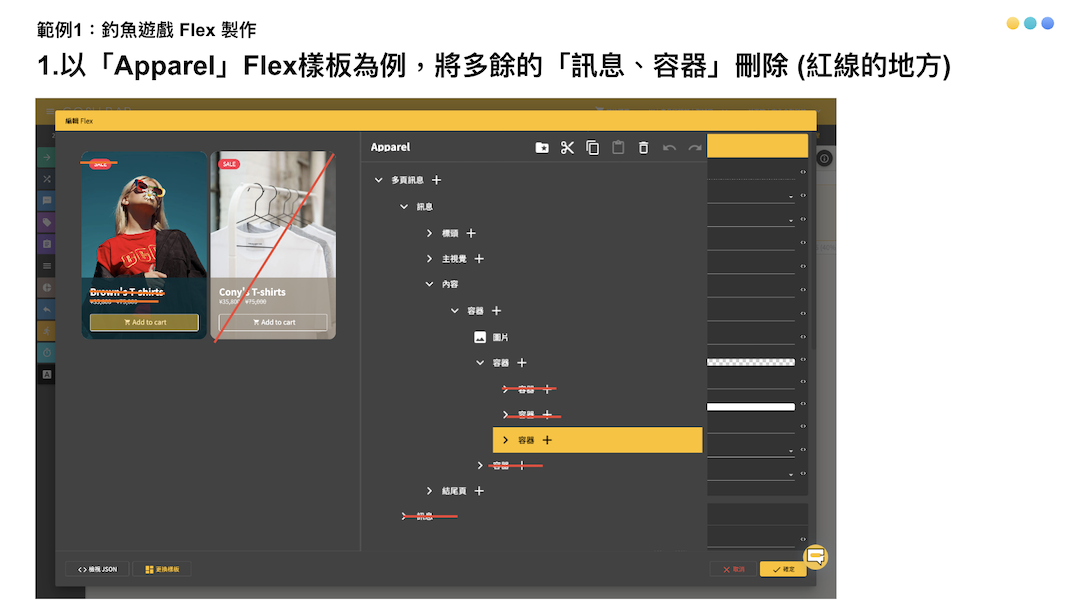
Task: Select the 內容 tree row
Action: [x=450, y=284]
